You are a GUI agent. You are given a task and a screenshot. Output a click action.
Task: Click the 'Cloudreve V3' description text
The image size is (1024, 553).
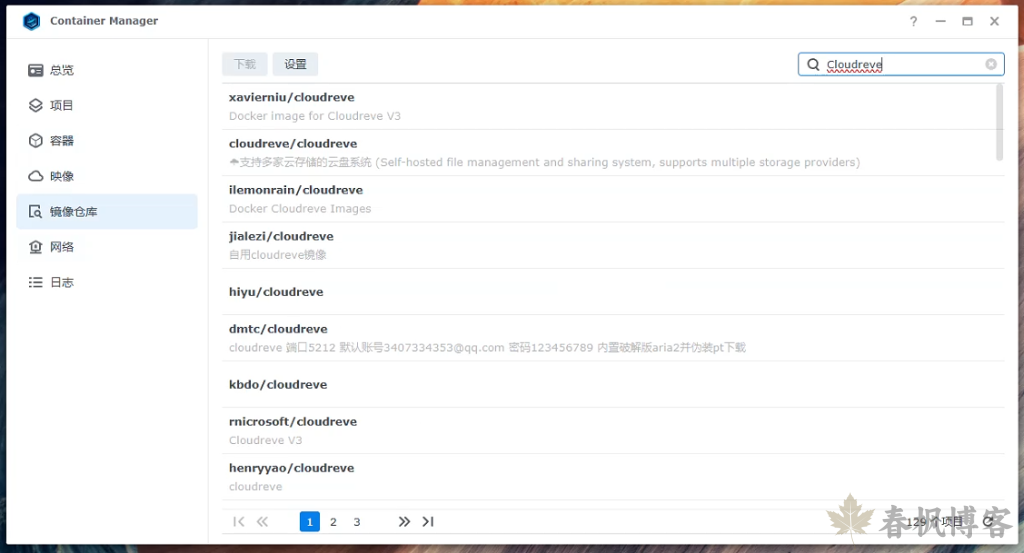click(x=265, y=441)
